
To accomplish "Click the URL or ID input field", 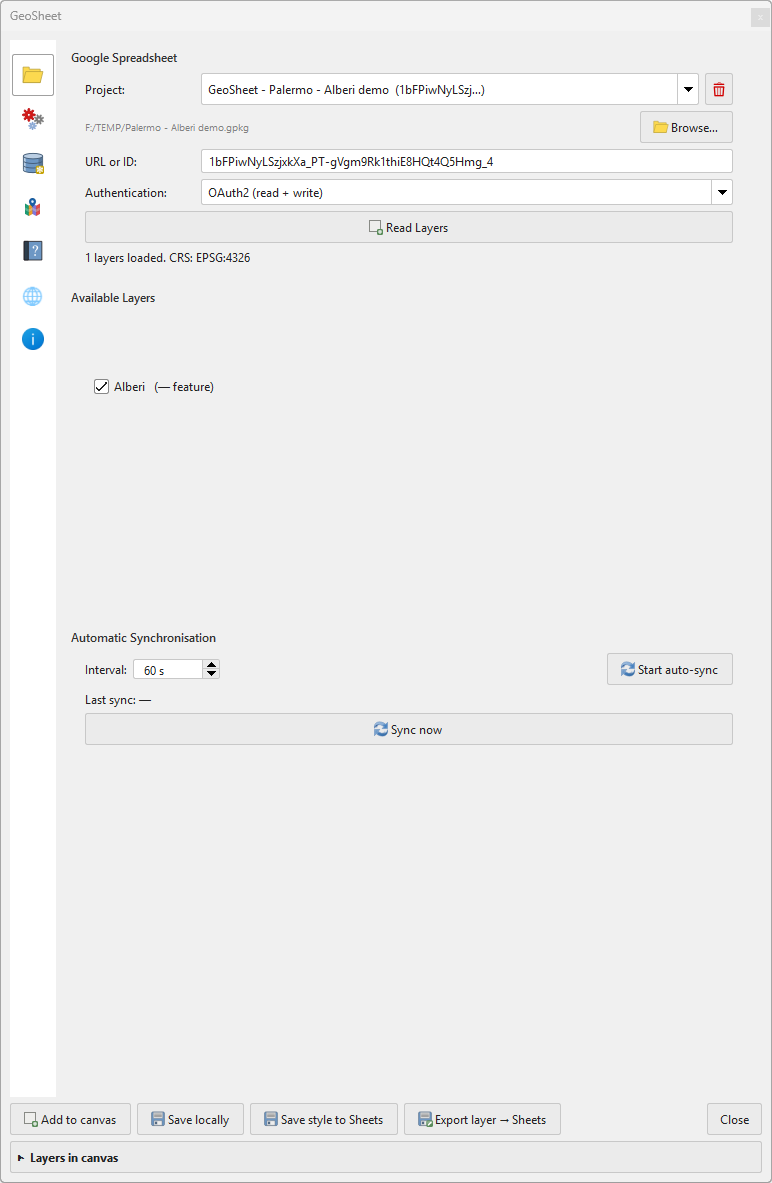I will click(x=466, y=161).
